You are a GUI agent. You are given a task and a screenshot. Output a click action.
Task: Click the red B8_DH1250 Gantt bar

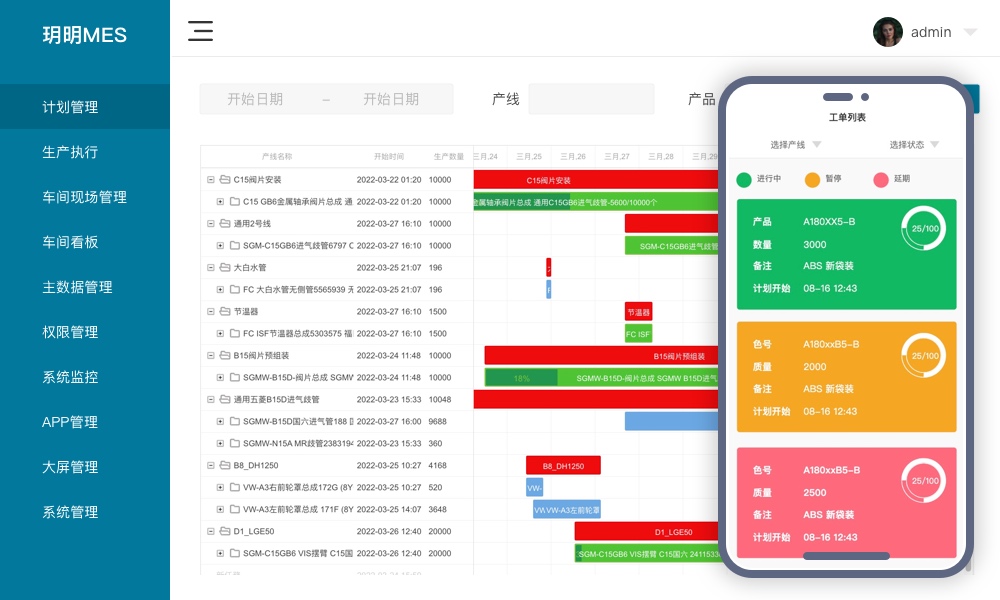click(x=563, y=466)
